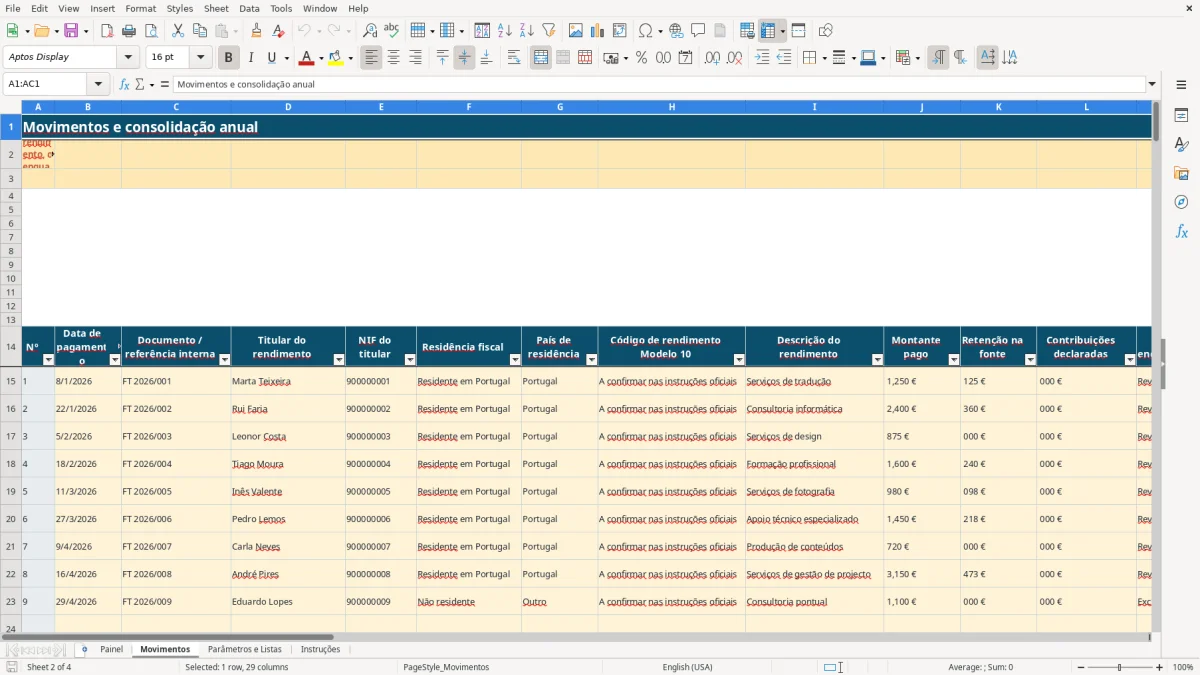The height and width of the screenshot is (675, 1200).
Task: Open the font size dropdown
Action: [200, 58]
